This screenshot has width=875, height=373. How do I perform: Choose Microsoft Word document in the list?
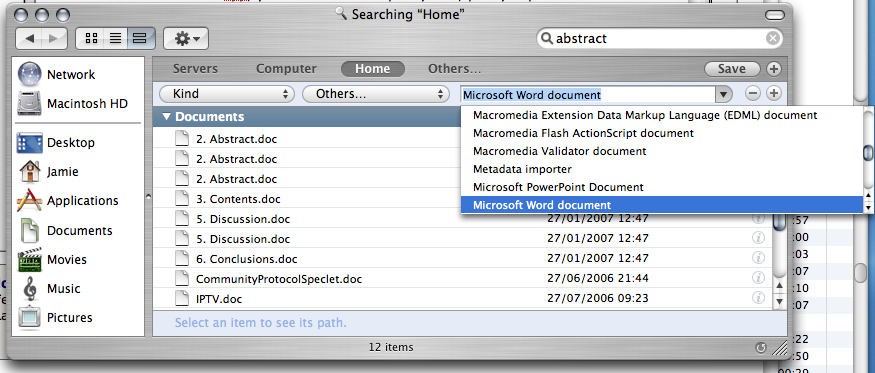662,205
